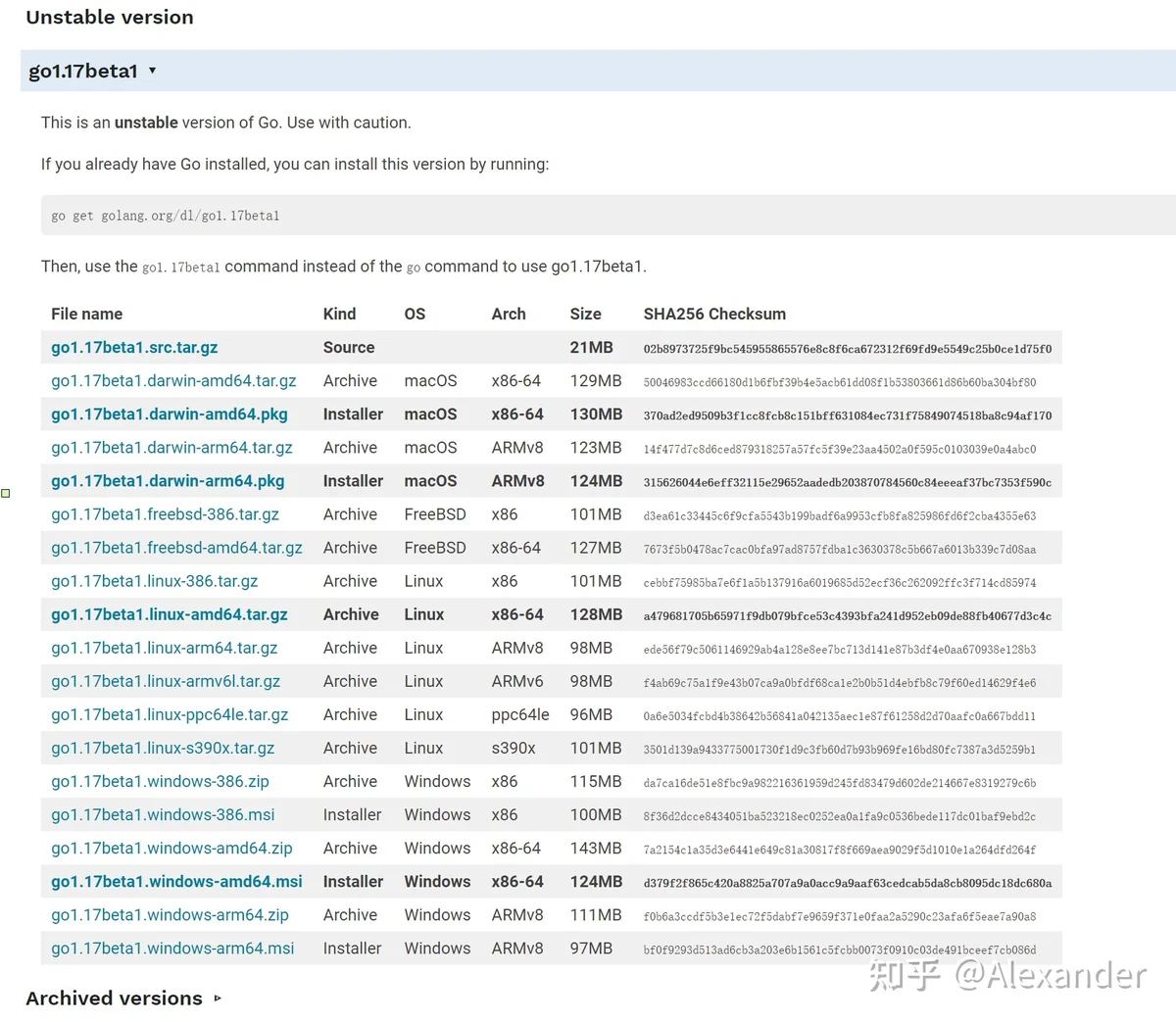
Task: Download go1.17beta1.linux-armv6l.tar.gz
Action: pos(166,681)
